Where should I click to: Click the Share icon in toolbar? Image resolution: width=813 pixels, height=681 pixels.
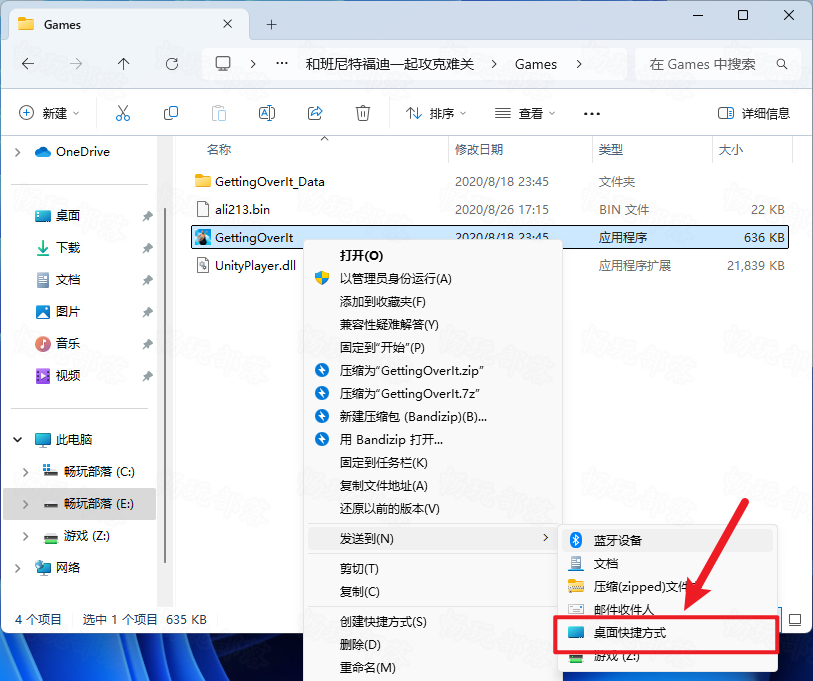tap(315, 113)
